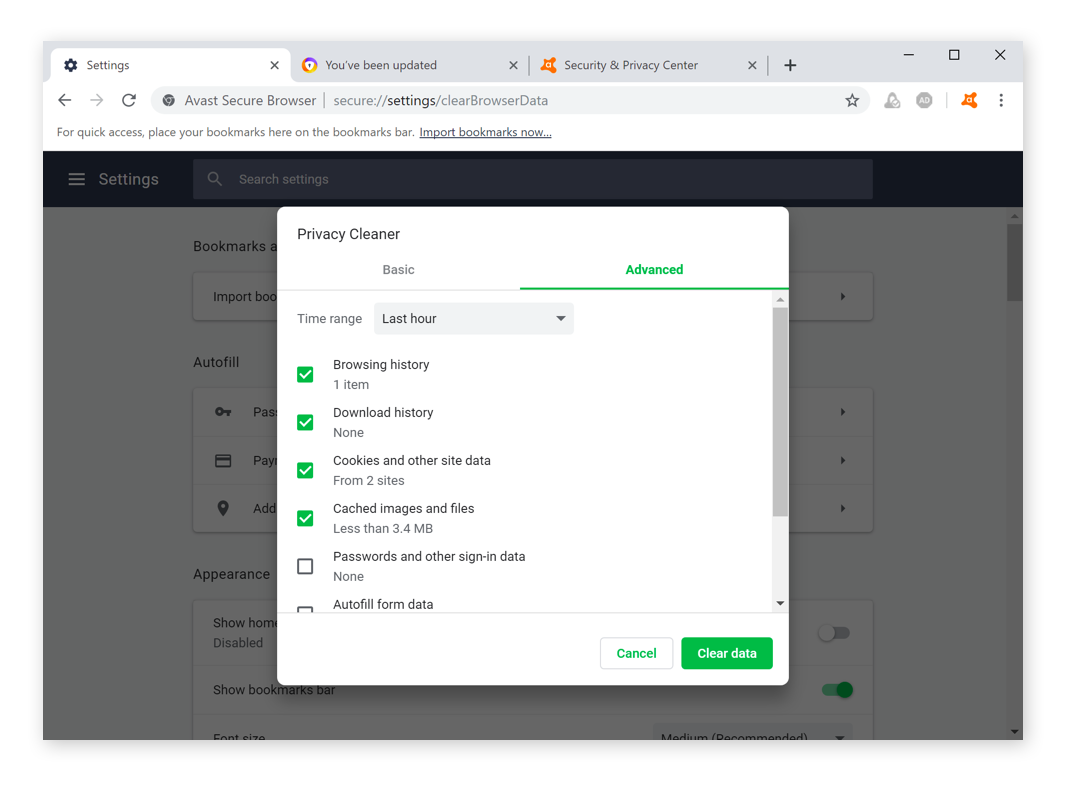Click the Adblock AD extension icon

(924, 100)
